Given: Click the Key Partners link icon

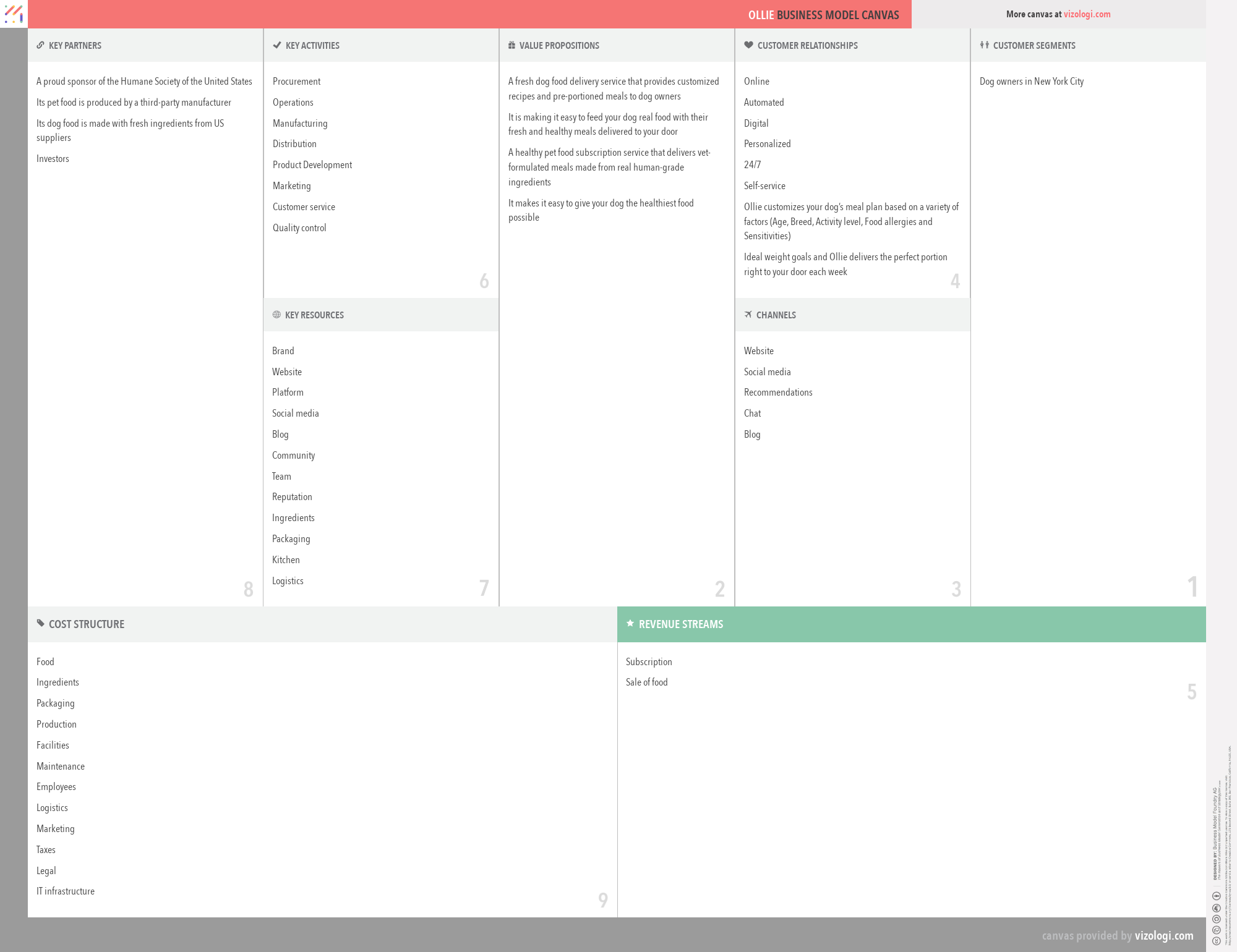Looking at the screenshot, I should [x=40, y=45].
